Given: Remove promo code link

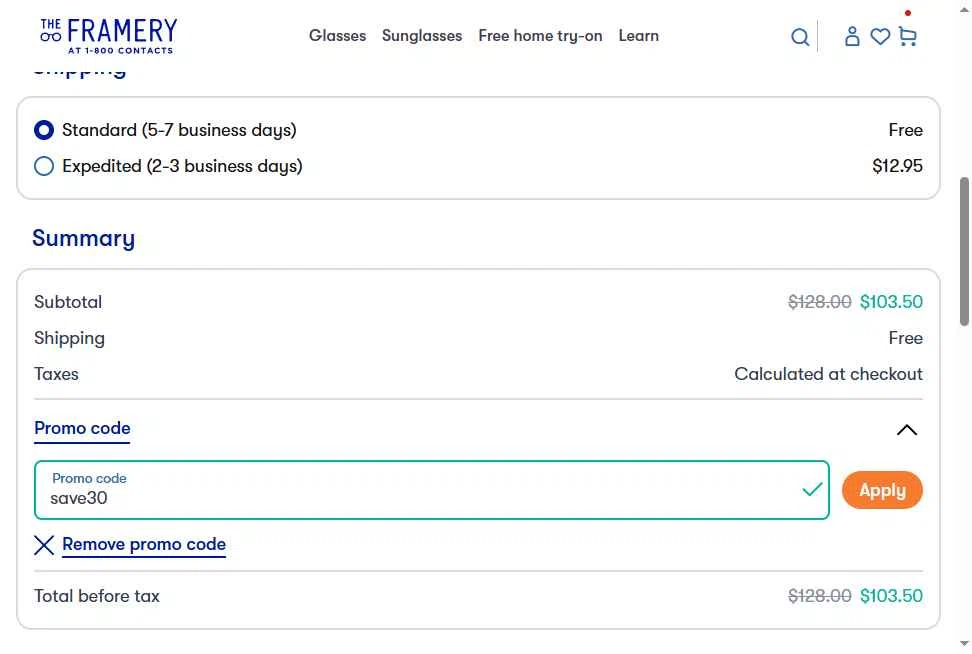Looking at the screenshot, I should pos(144,544).
